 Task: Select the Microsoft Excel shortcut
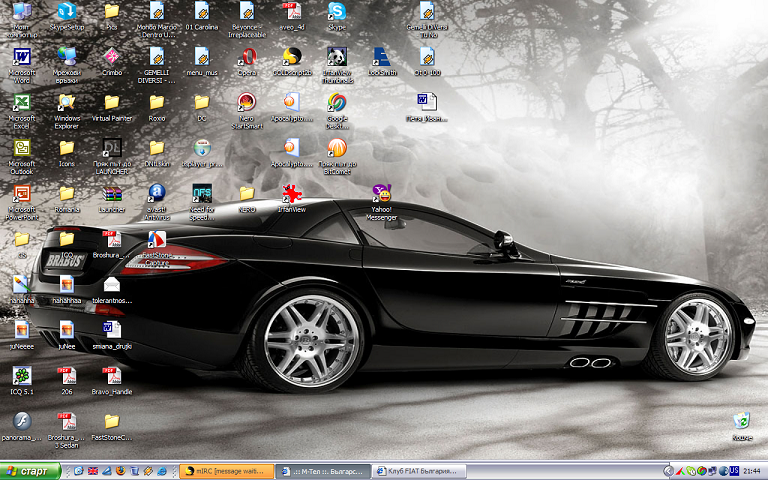22,103
